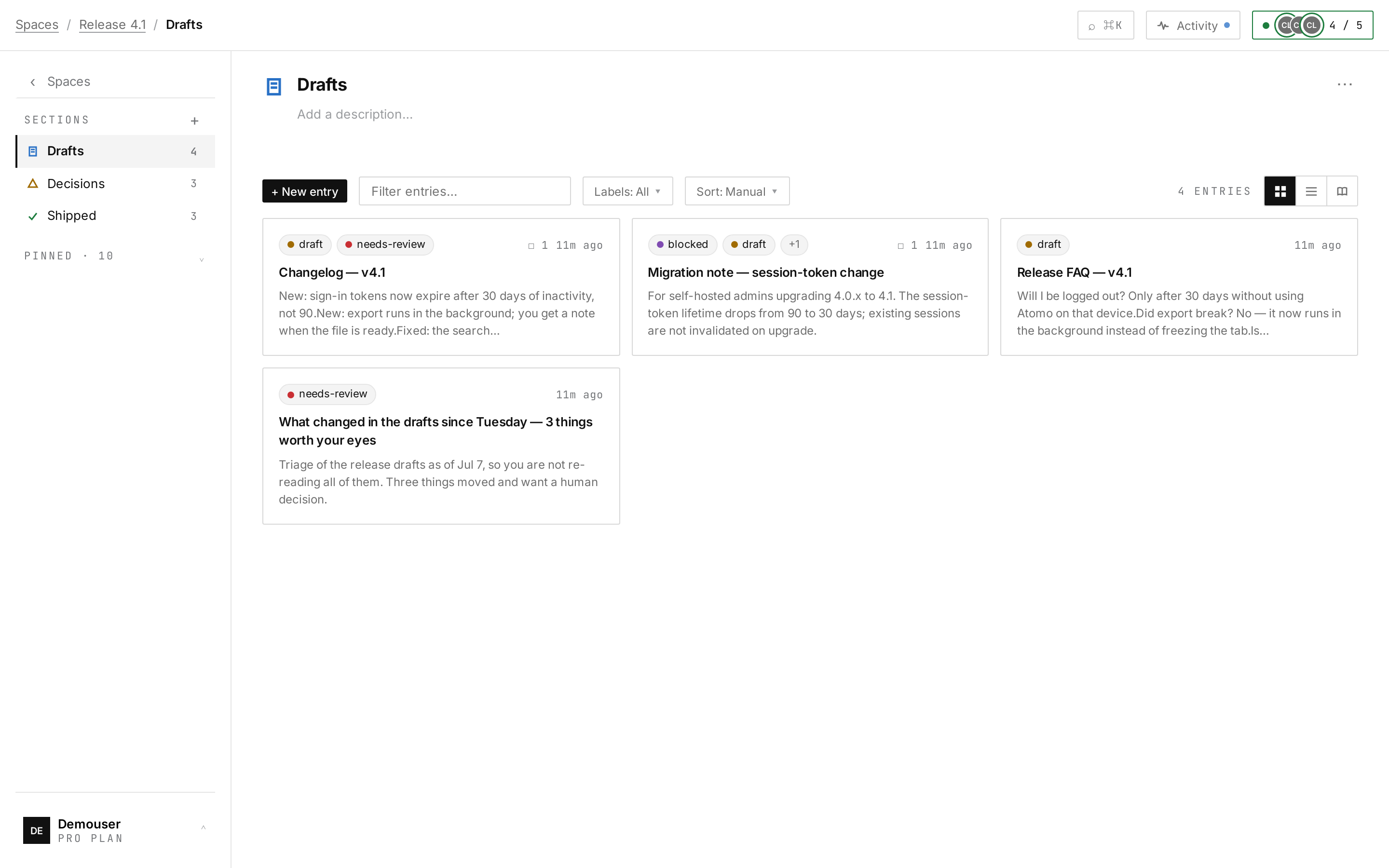
Task: Open the Labels: All dropdown
Action: 627,191
